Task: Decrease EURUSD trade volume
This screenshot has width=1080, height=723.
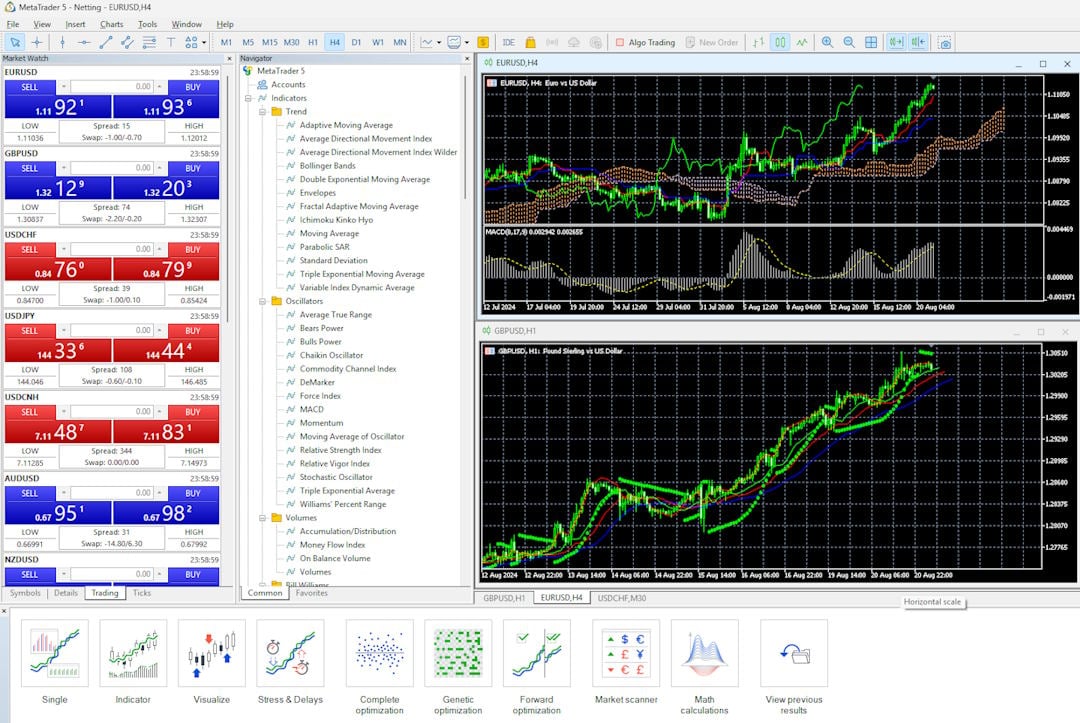Action: (x=64, y=87)
